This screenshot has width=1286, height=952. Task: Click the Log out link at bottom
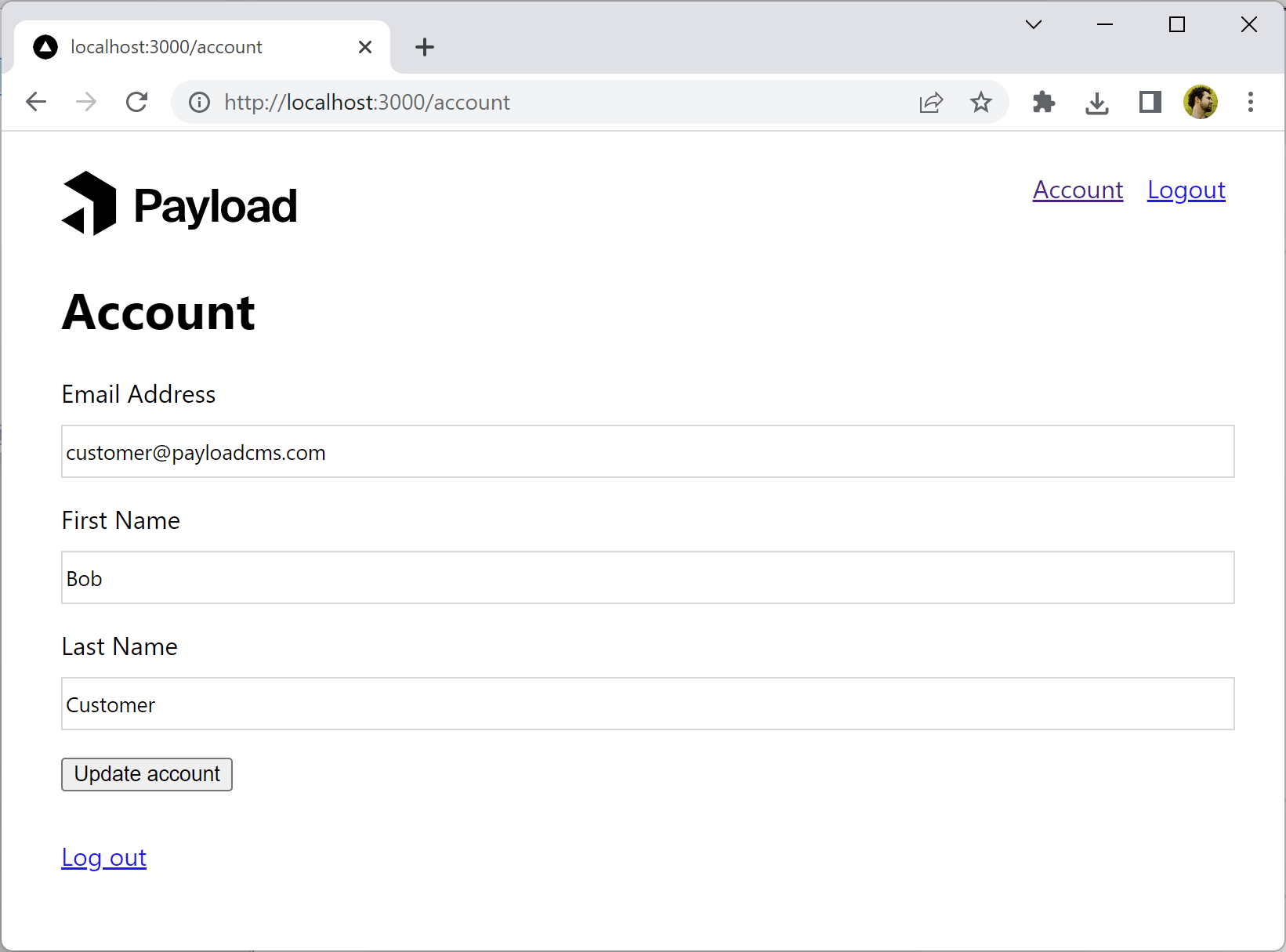(x=104, y=858)
